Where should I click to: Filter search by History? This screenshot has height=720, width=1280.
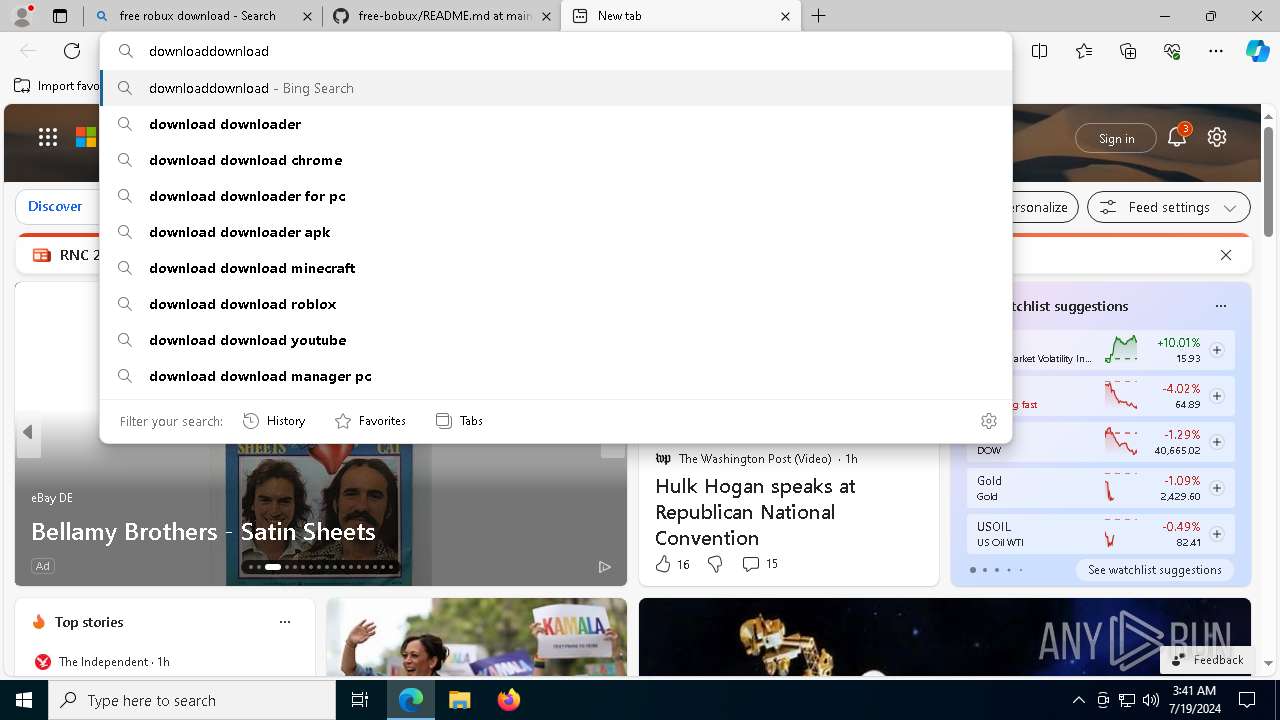[274, 421]
